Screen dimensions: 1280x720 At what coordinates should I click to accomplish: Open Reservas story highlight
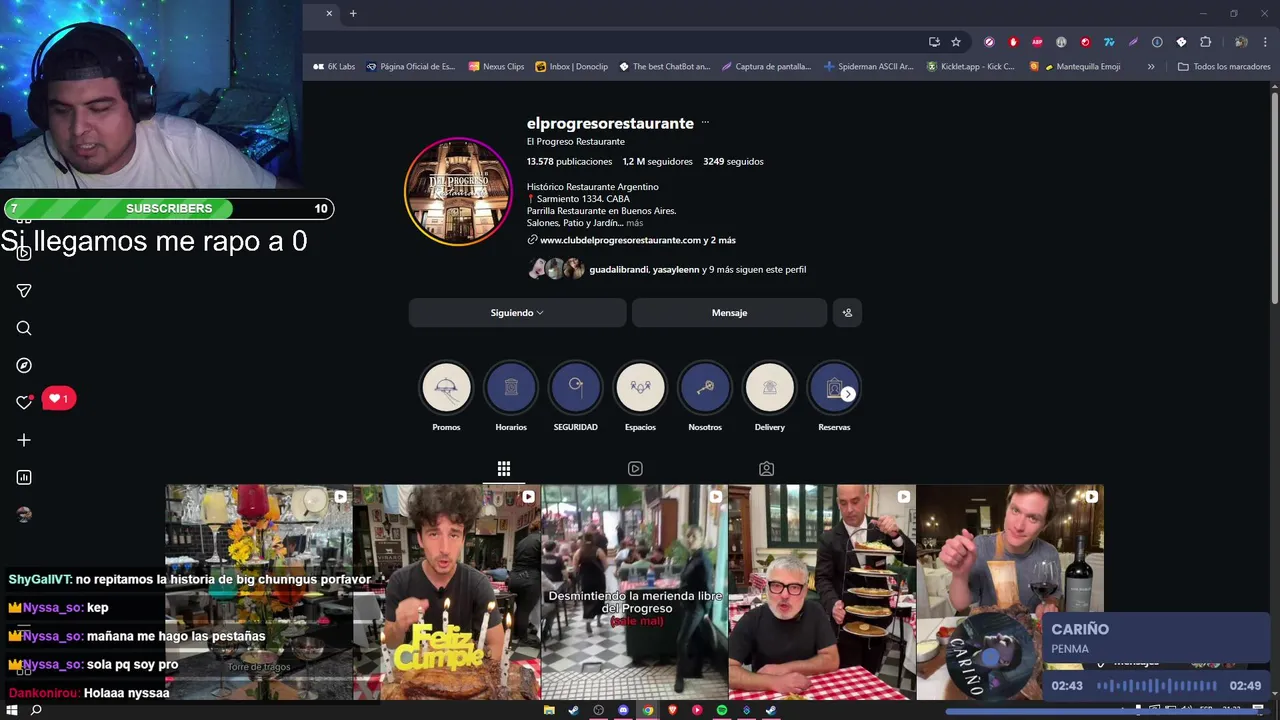click(832, 388)
